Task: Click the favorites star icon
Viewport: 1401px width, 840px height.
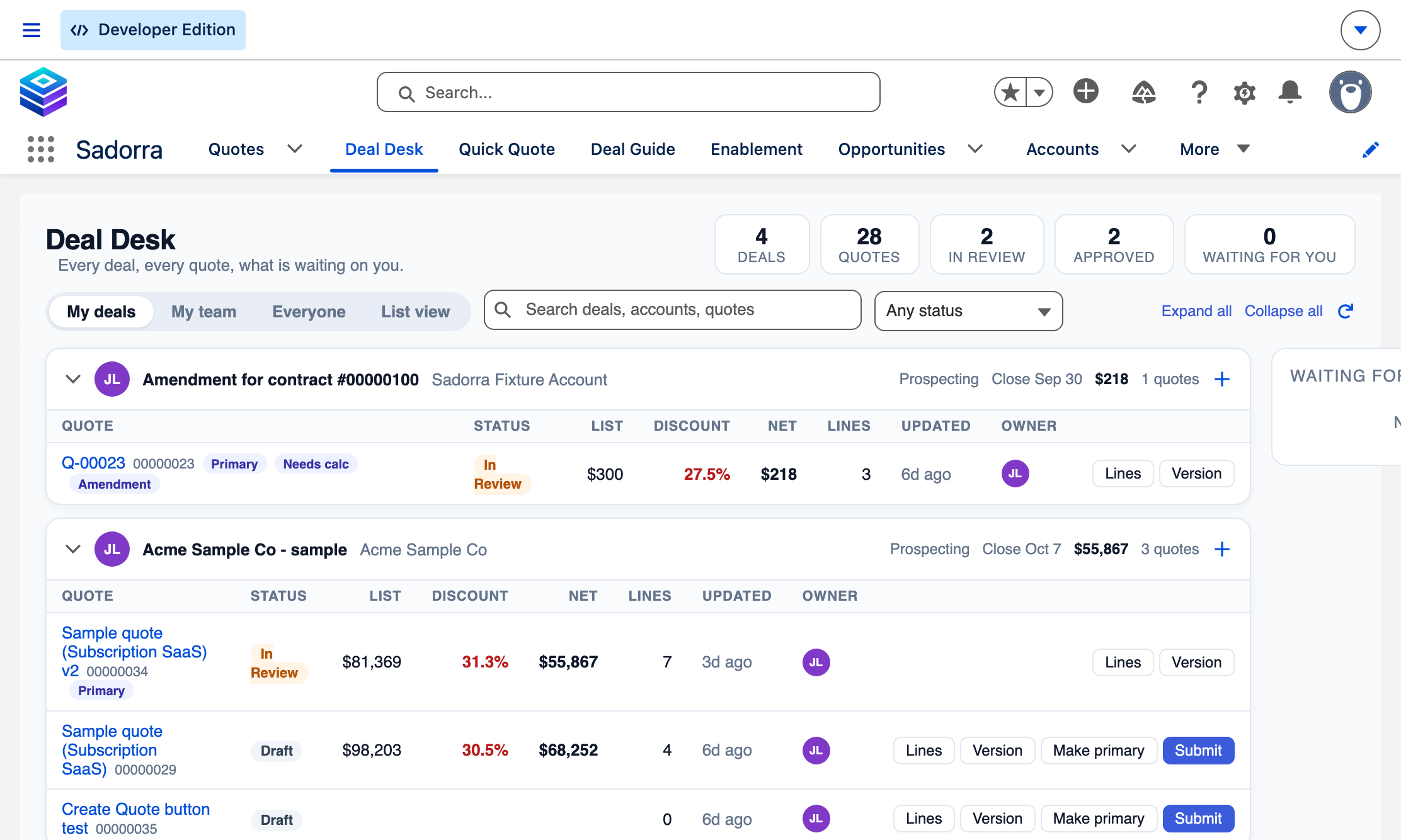Action: [1010, 93]
